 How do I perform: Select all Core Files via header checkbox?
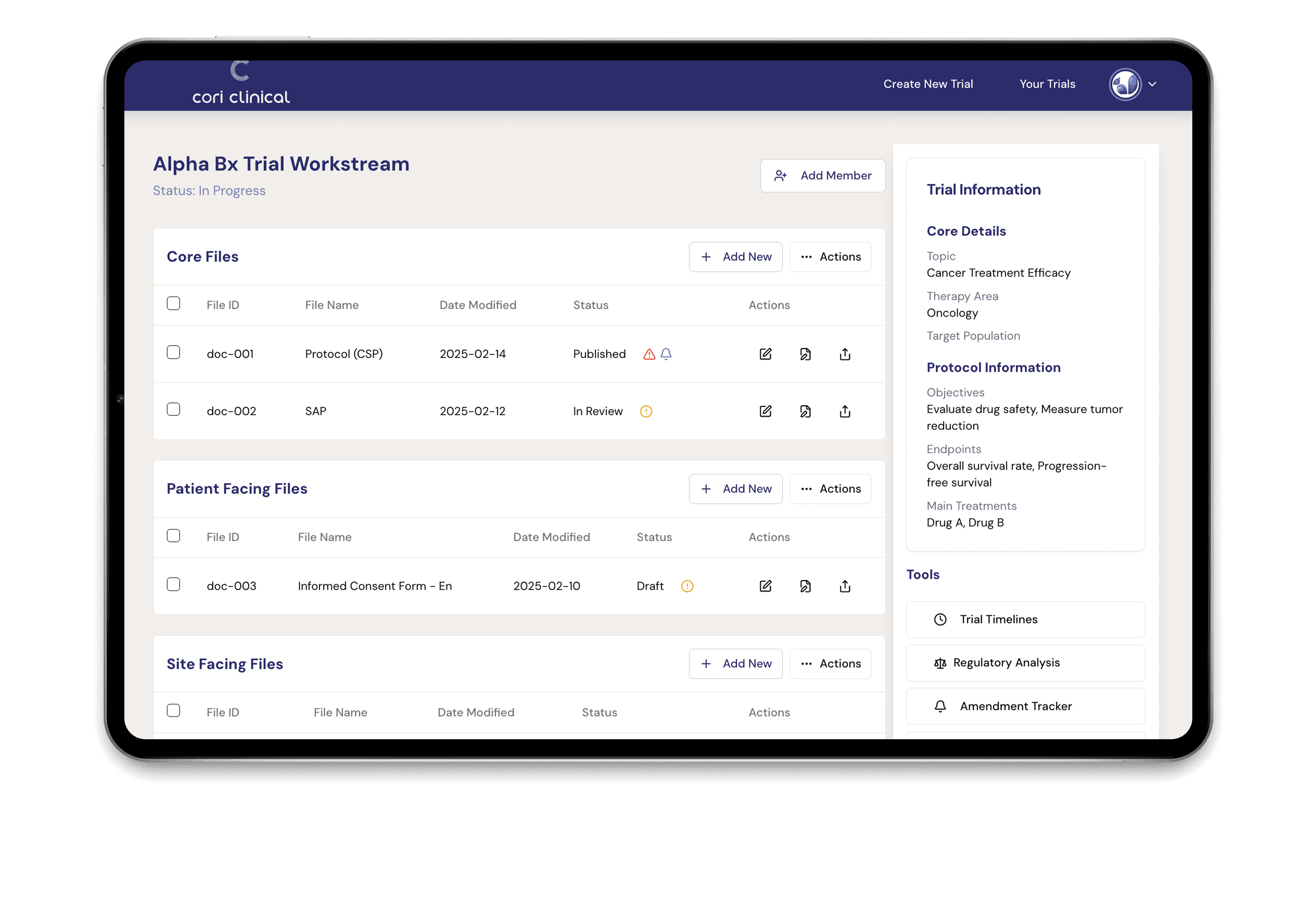click(173, 304)
